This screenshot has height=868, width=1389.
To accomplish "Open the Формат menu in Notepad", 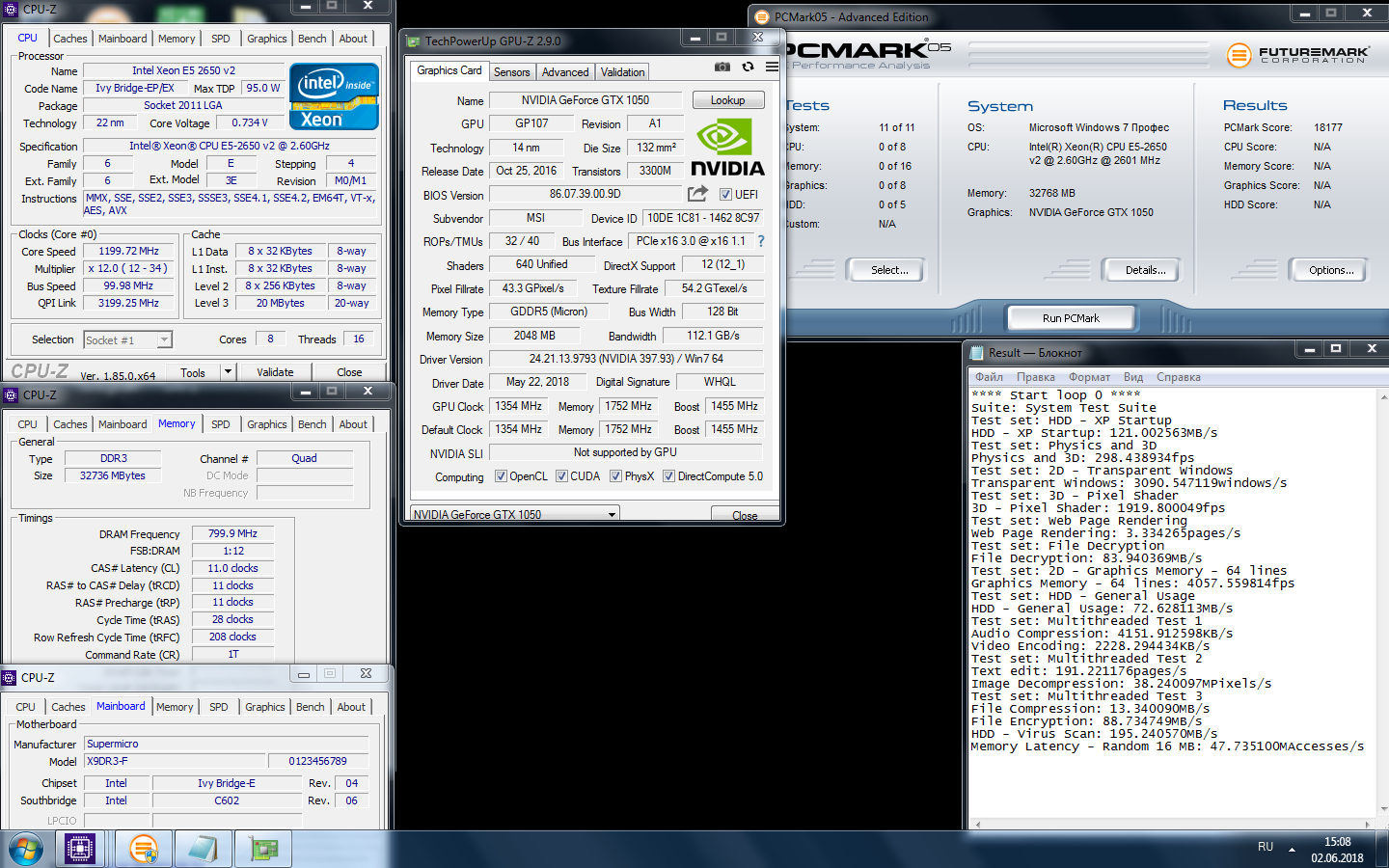I will click(x=1089, y=377).
